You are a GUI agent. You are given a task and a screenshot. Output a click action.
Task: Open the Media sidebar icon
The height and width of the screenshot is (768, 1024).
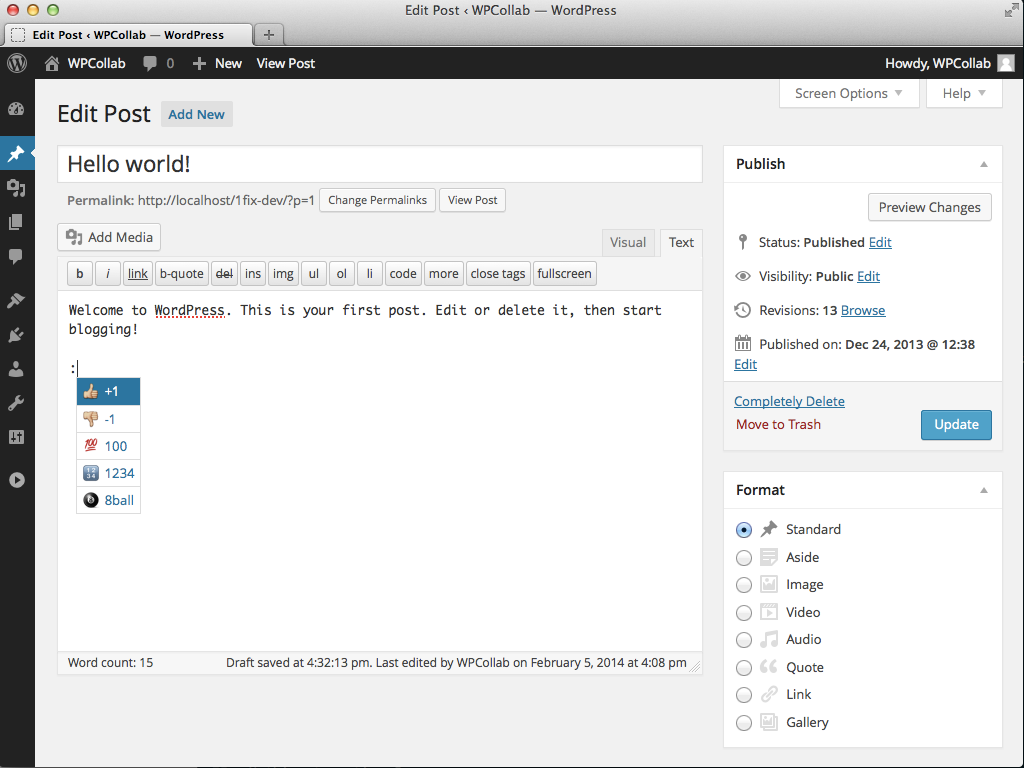(x=16, y=188)
